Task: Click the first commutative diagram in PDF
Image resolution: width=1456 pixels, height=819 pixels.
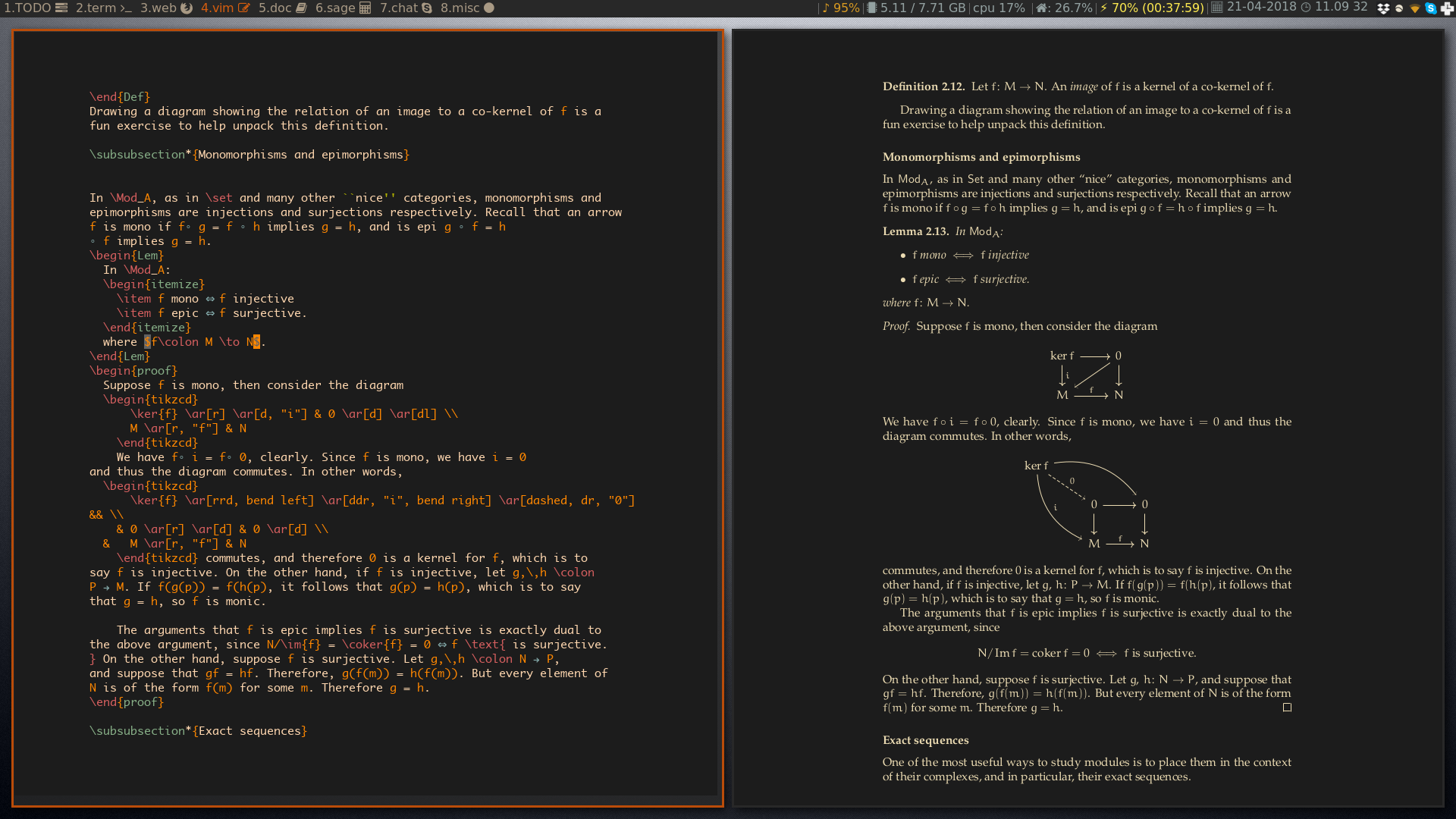Action: [x=1087, y=375]
